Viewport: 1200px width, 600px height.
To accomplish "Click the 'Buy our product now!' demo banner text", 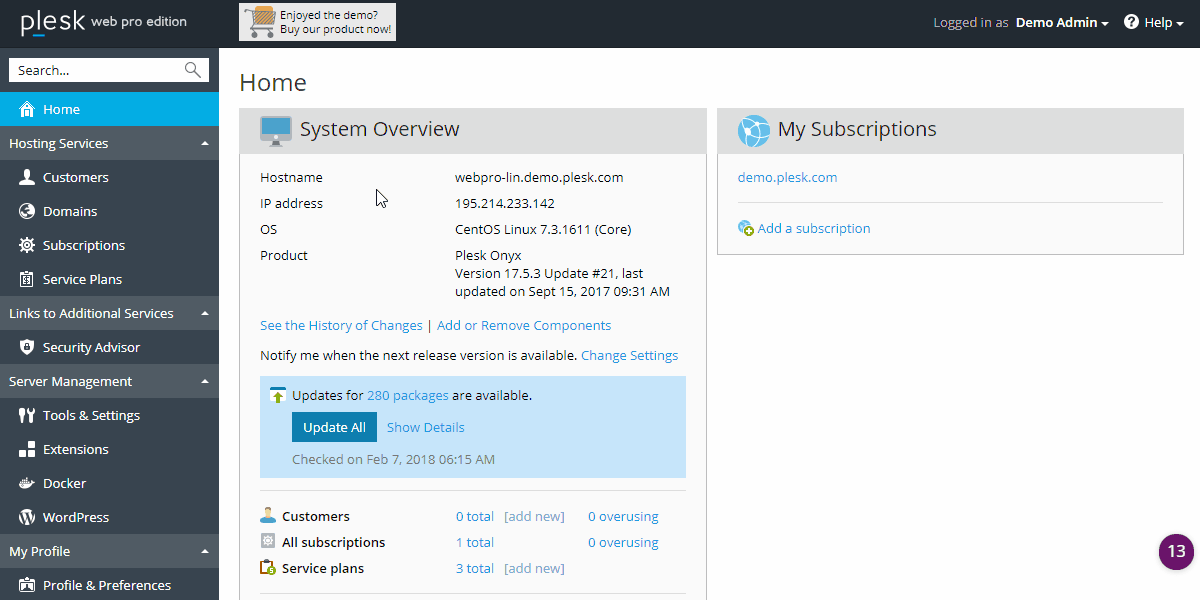I will tap(335, 29).
